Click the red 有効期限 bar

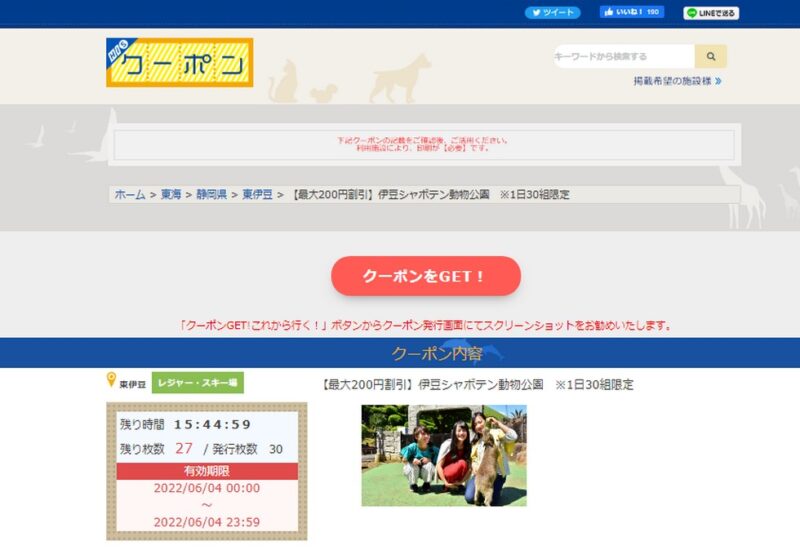click(x=207, y=471)
